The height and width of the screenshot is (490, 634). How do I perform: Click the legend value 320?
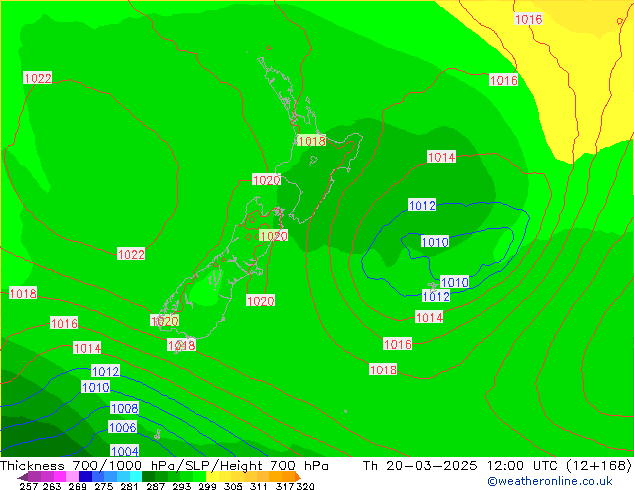(x=305, y=486)
